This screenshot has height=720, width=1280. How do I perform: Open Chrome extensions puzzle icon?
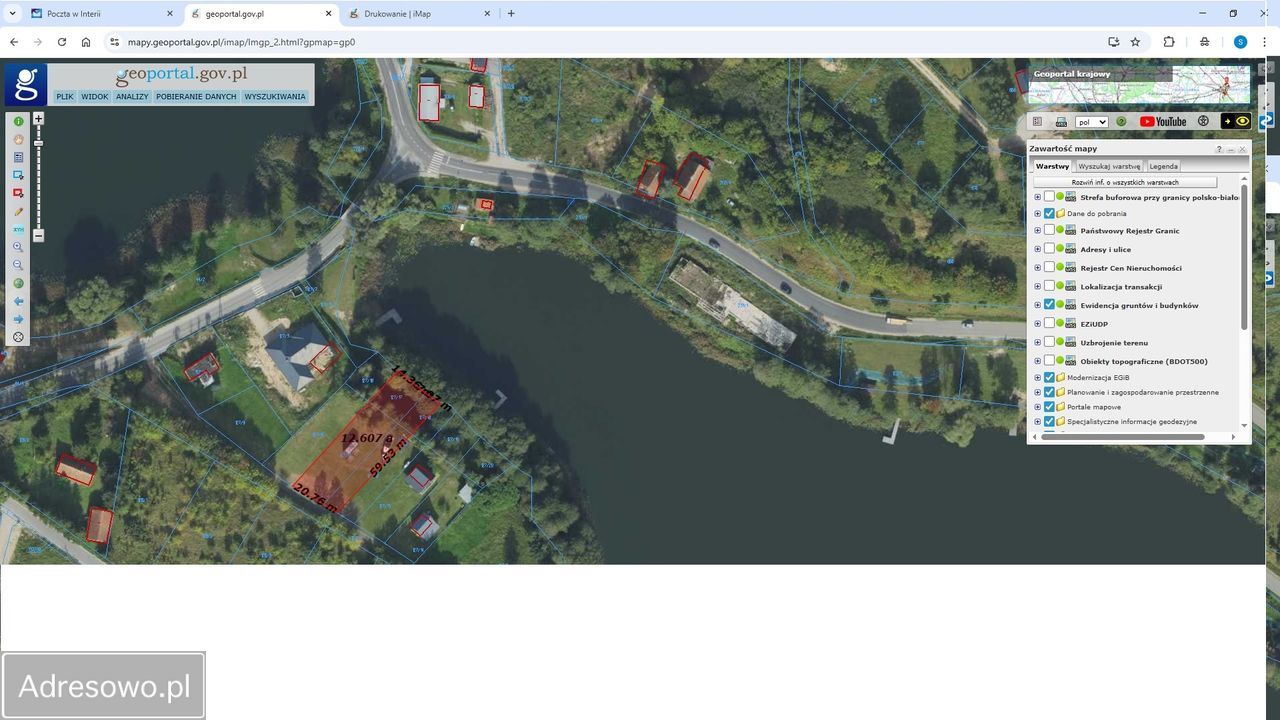[1168, 42]
